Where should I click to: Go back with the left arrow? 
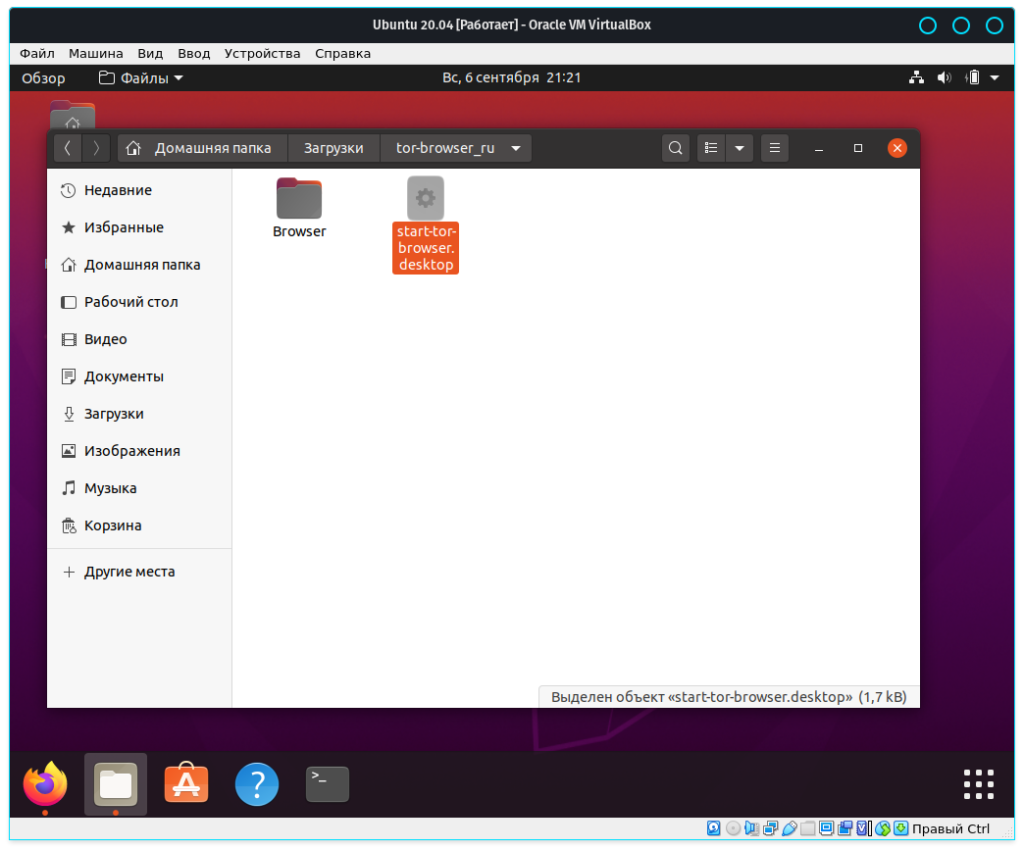[x=67, y=148]
